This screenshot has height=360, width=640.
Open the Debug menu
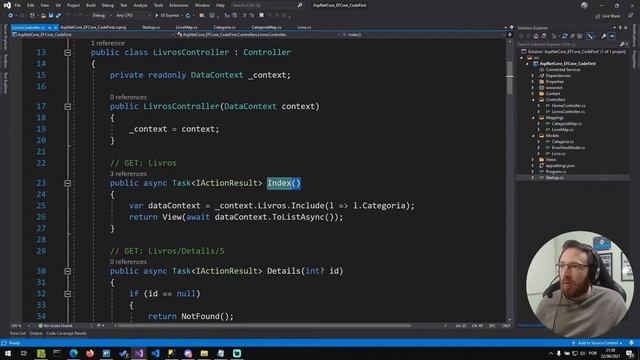(x=108, y=5)
